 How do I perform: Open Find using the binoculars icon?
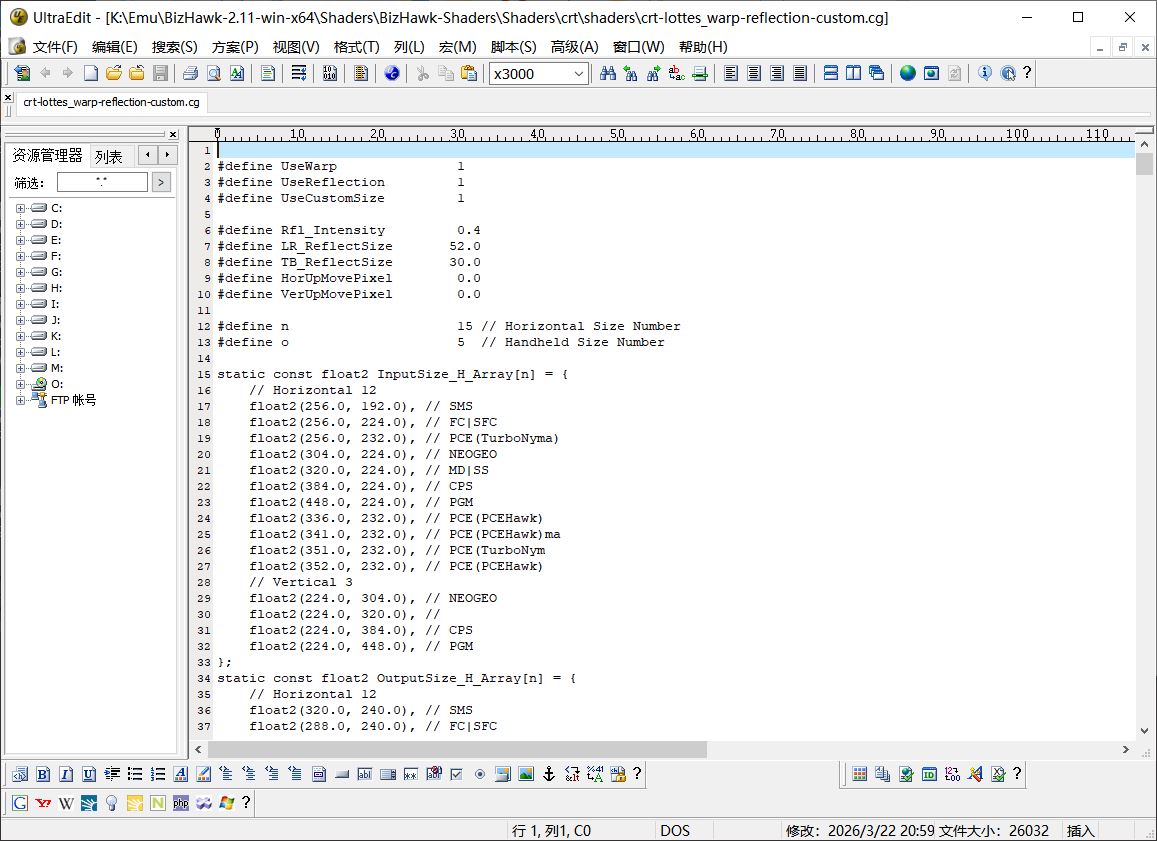607,73
